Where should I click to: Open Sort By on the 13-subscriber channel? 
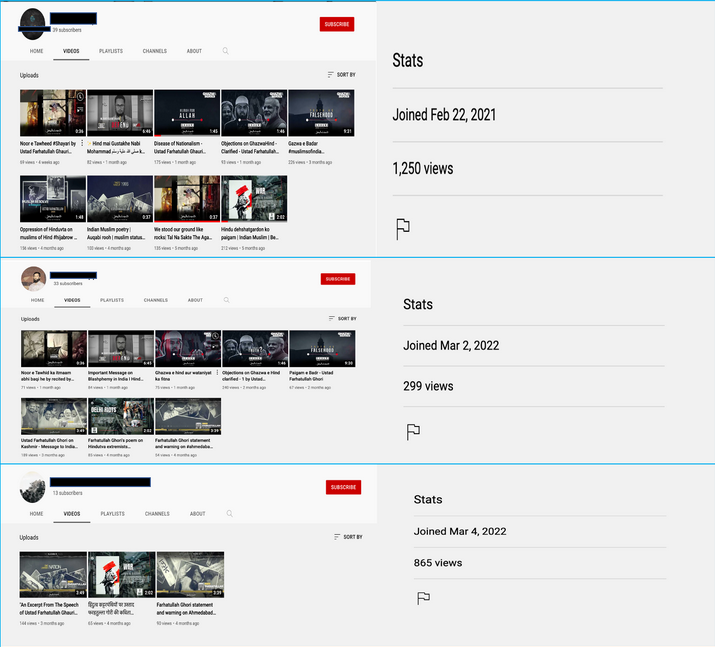pyautogui.click(x=347, y=537)
